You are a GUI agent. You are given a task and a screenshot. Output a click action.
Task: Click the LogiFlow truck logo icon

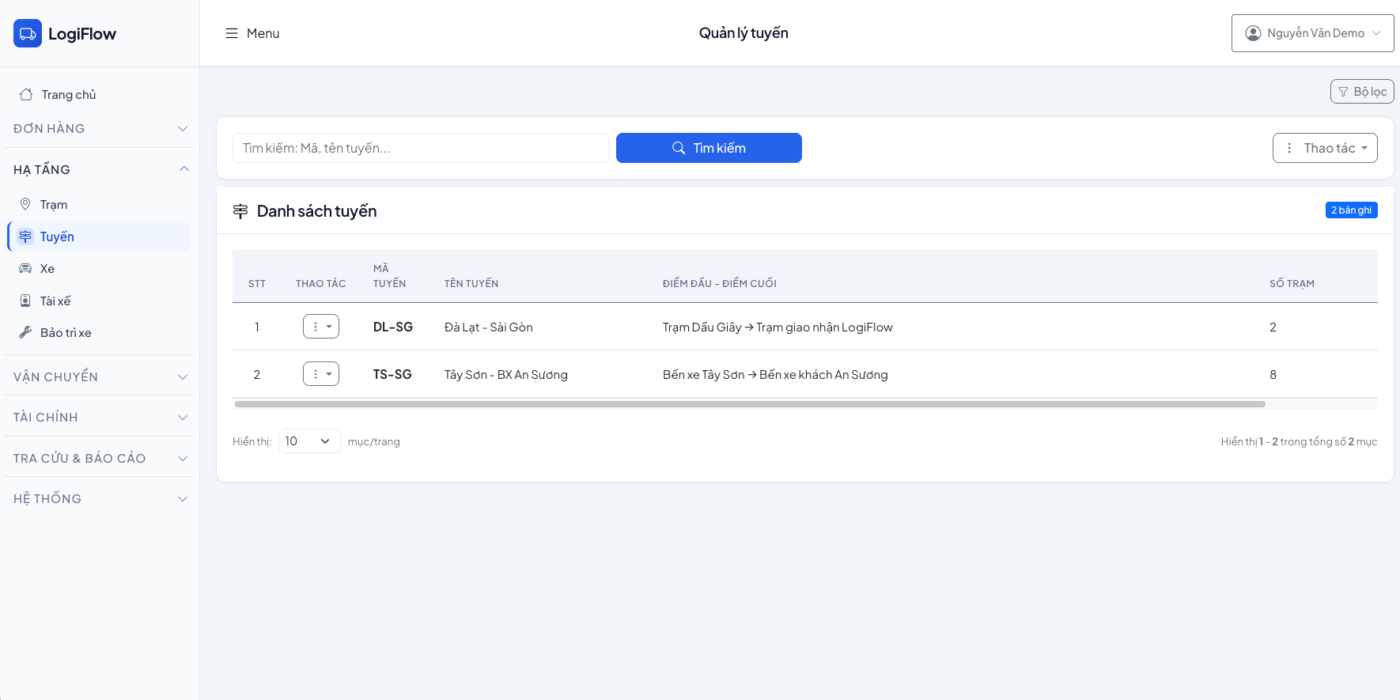click(x=27, y=33)
